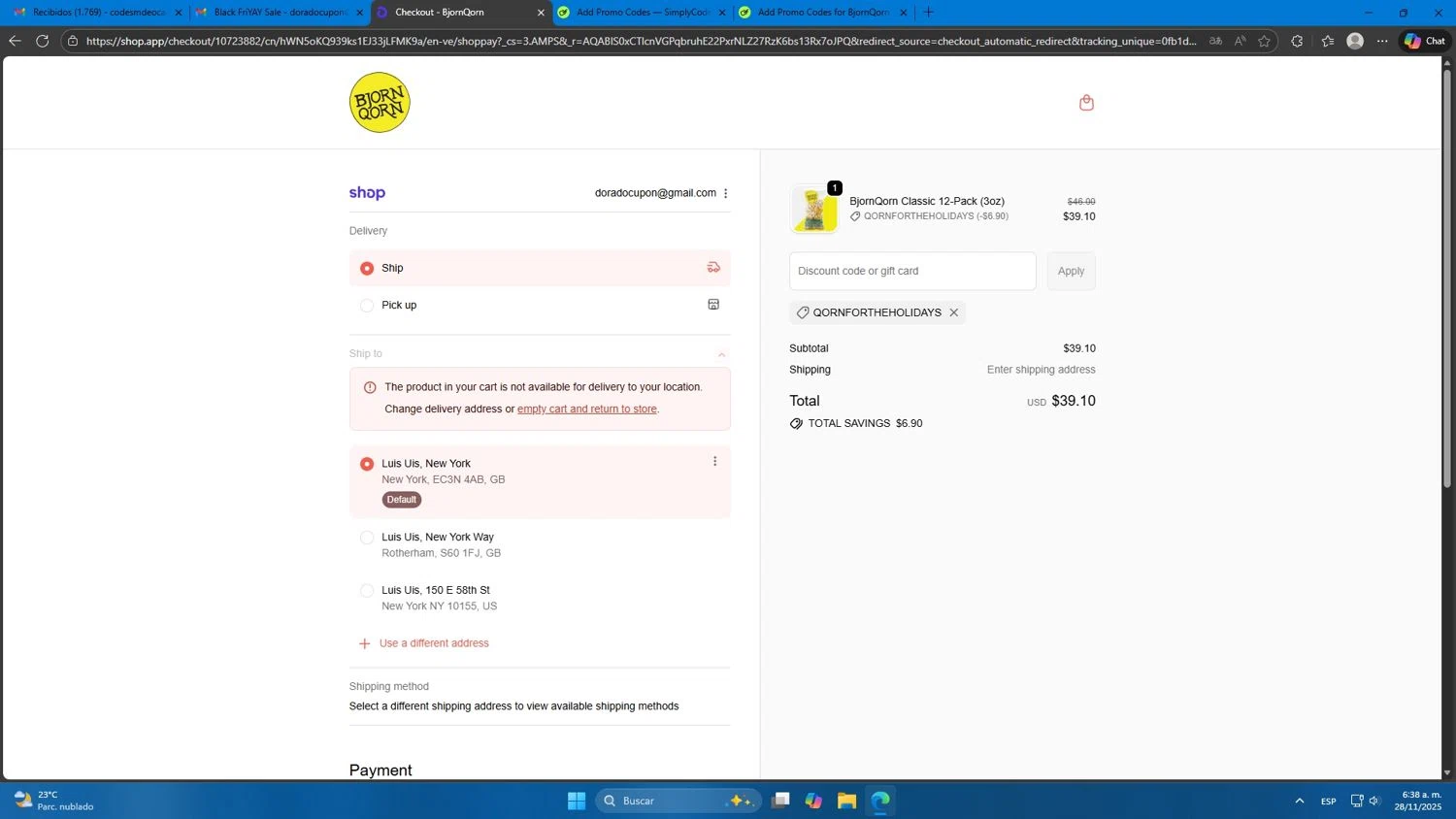1456x819 pixels.
Task: Click the plus icon before Use a different address
Action: (364, 644)
